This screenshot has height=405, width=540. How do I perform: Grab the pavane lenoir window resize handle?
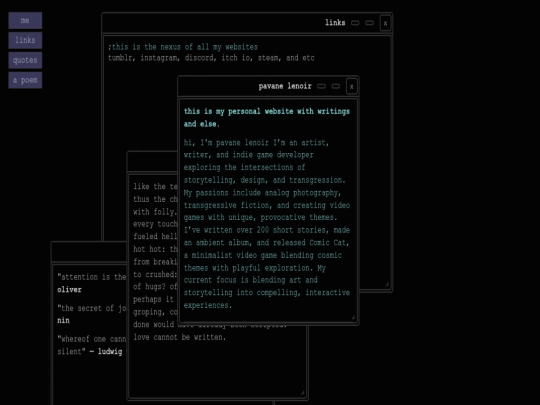point(353,318)
